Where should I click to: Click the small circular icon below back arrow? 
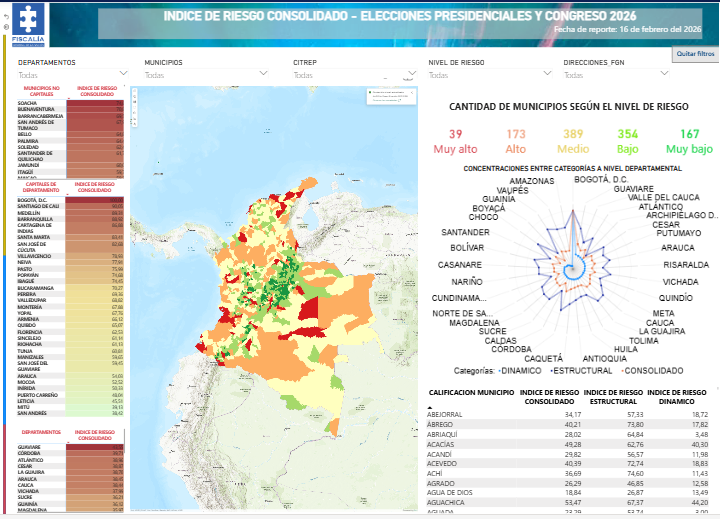pyautogui.click(x=8, y=29)
